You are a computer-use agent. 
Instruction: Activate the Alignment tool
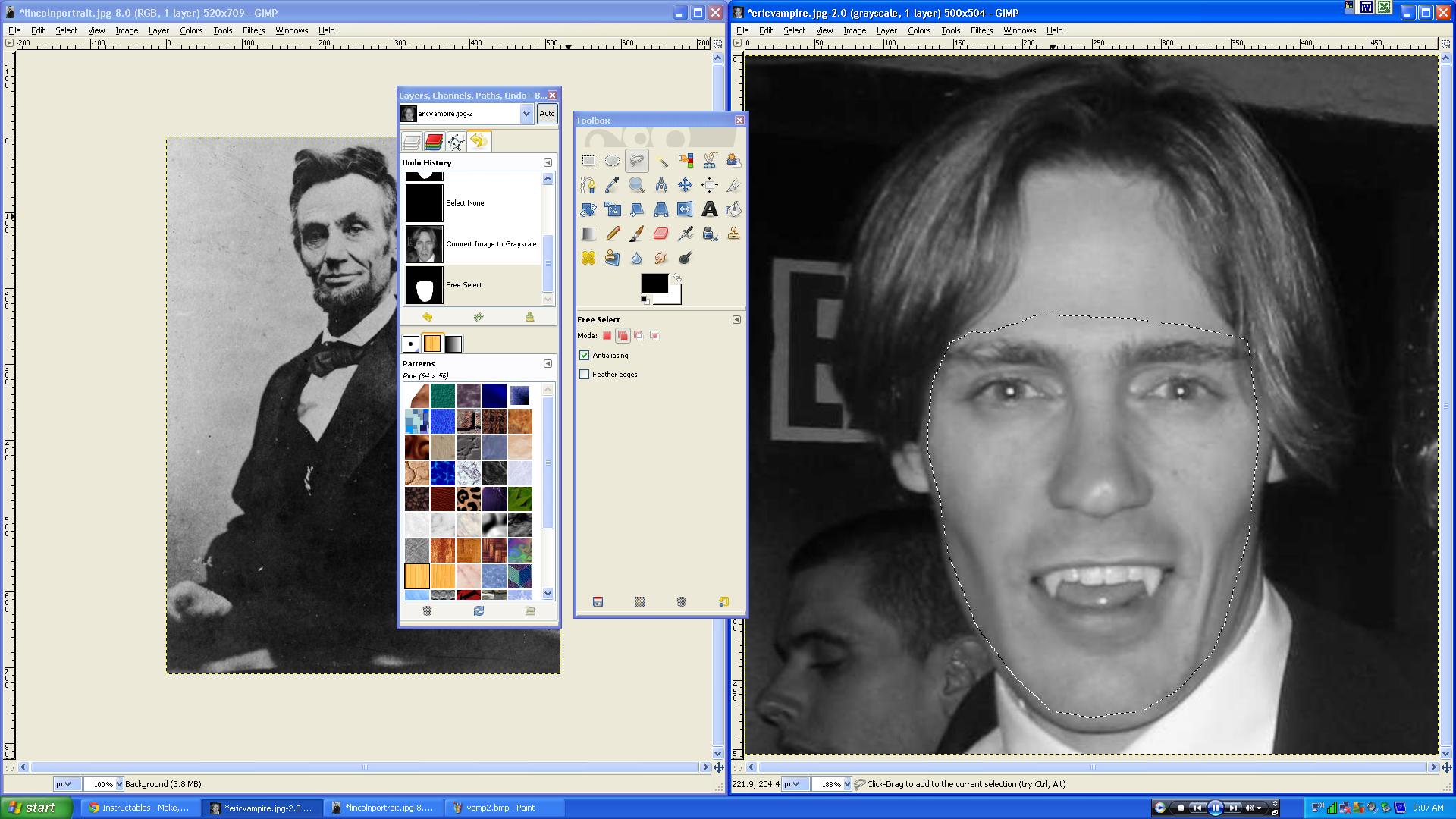[x=710, y=185]
